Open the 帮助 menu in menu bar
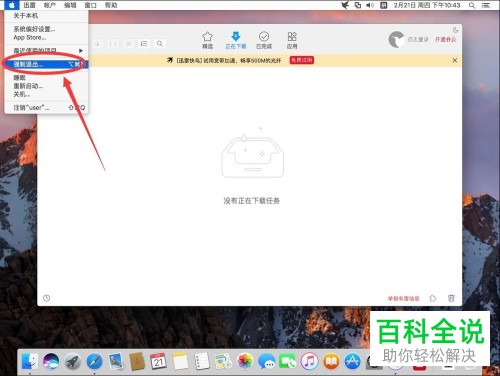The width and height of the screenshot is (500, 376). pyautogui.click(x=111, y=5)
